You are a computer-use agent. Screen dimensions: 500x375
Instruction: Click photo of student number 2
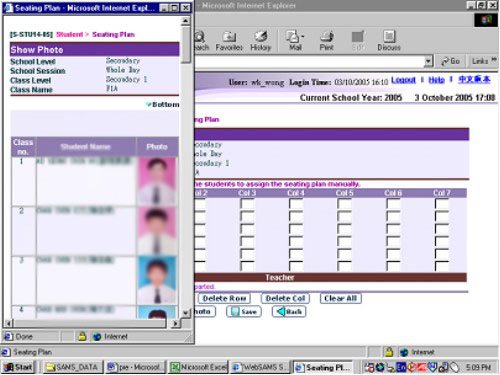pos(157,231)
